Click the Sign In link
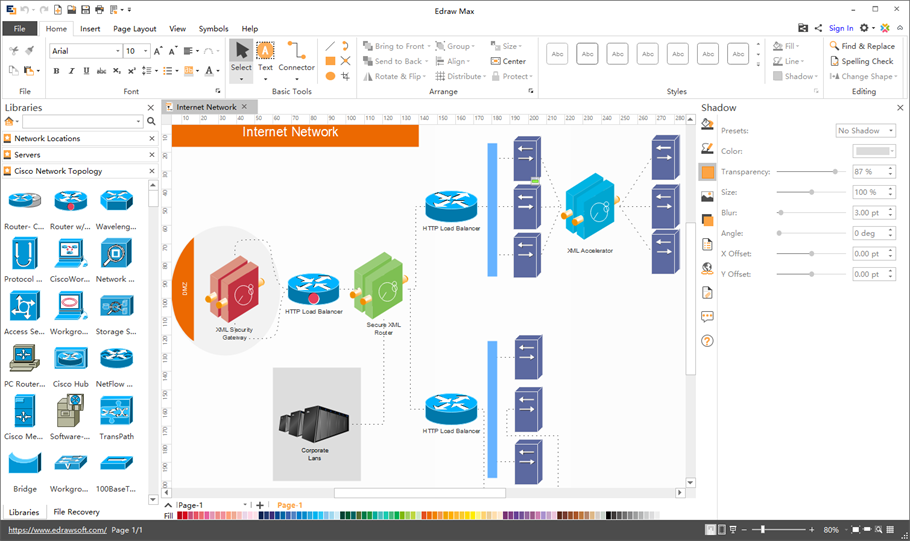This screenshot has width=910, height=541. [x=841, y=28]
